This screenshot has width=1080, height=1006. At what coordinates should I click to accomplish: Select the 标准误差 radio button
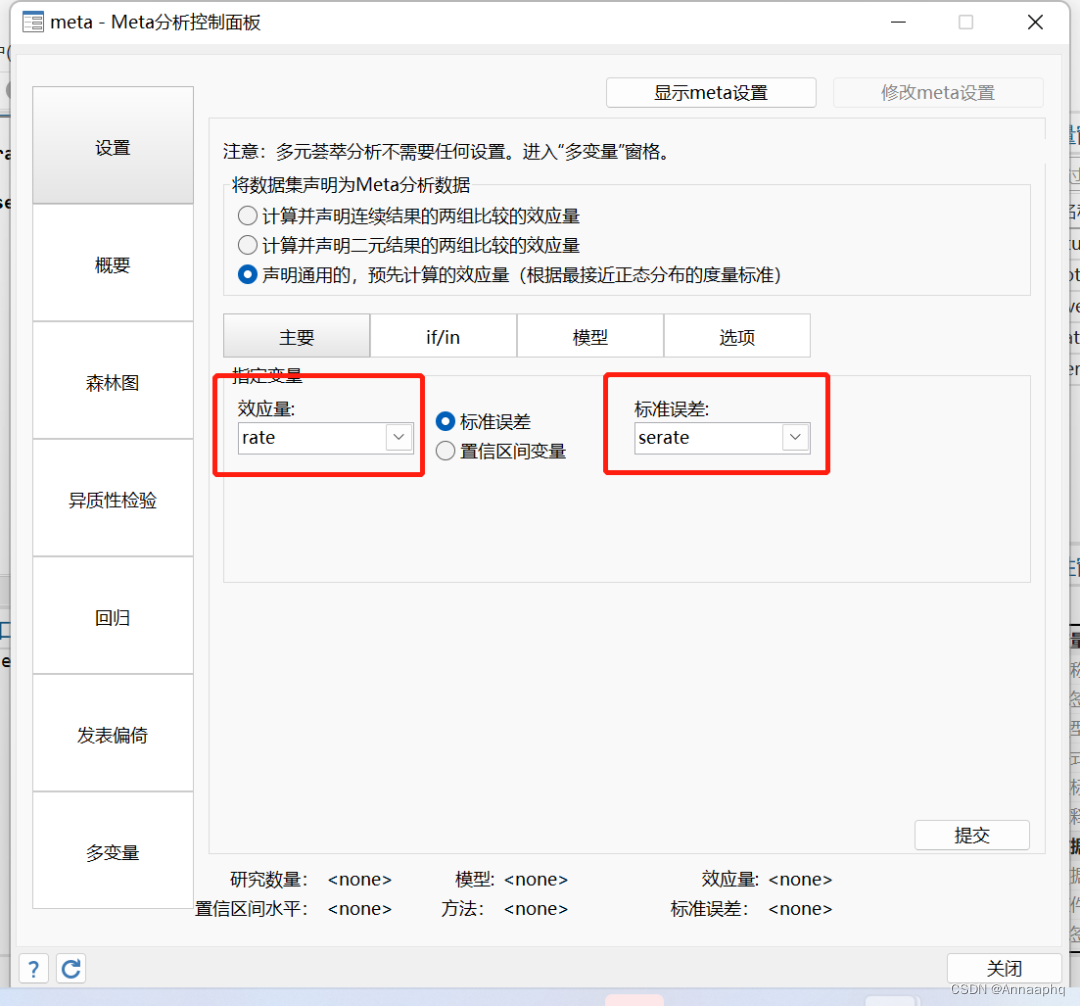445,421
